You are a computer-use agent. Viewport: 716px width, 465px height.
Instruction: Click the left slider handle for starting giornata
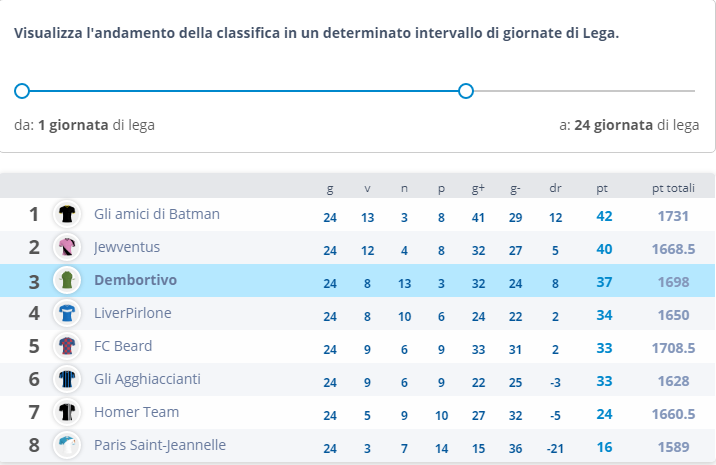(22, 91)
